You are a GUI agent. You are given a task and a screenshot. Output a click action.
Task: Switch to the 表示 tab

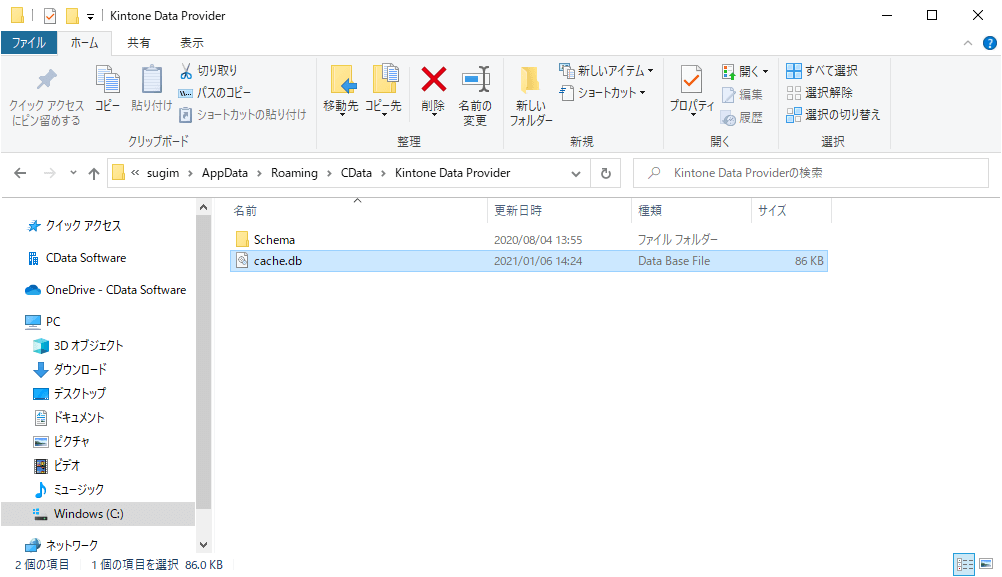pos(192,43)
